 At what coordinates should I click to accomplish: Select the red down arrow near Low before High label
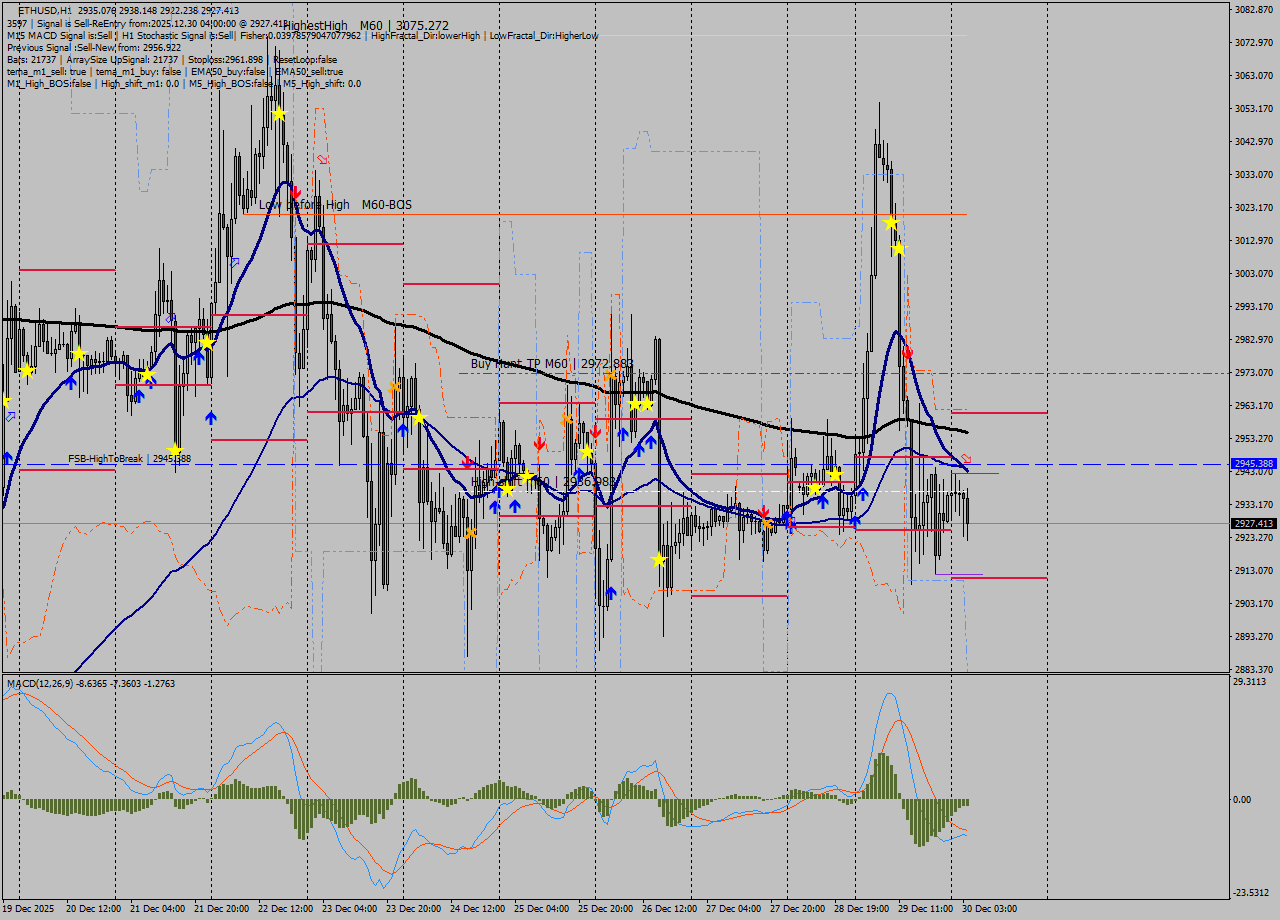click(296, 192)
